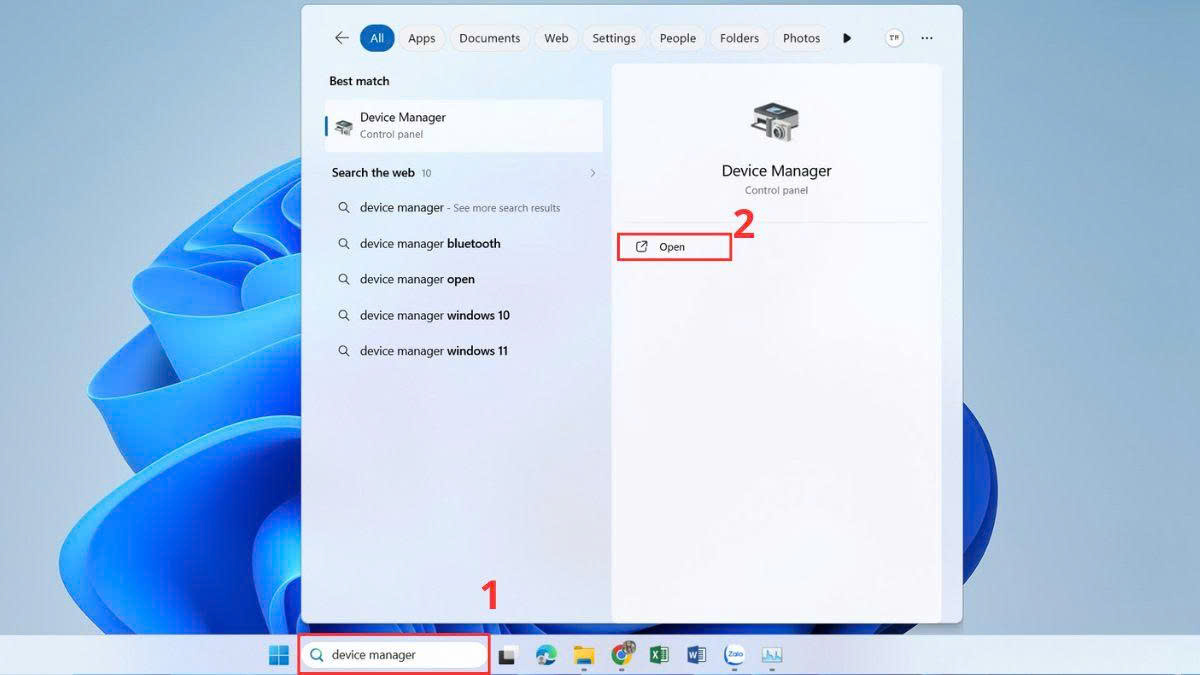Show more filter tabs with the play arrow
1200x675 pixels.
coord(847,38)
